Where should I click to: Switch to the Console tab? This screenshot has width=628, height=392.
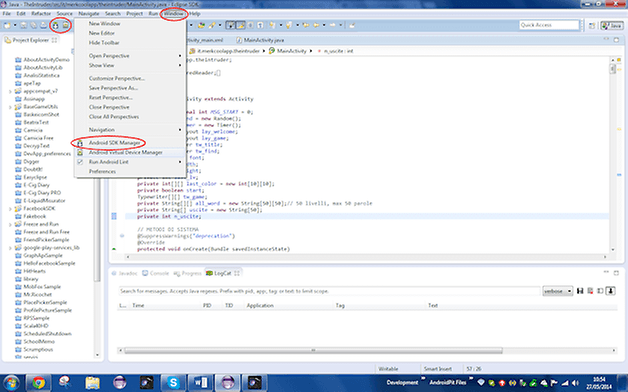[x=155, y=273]
